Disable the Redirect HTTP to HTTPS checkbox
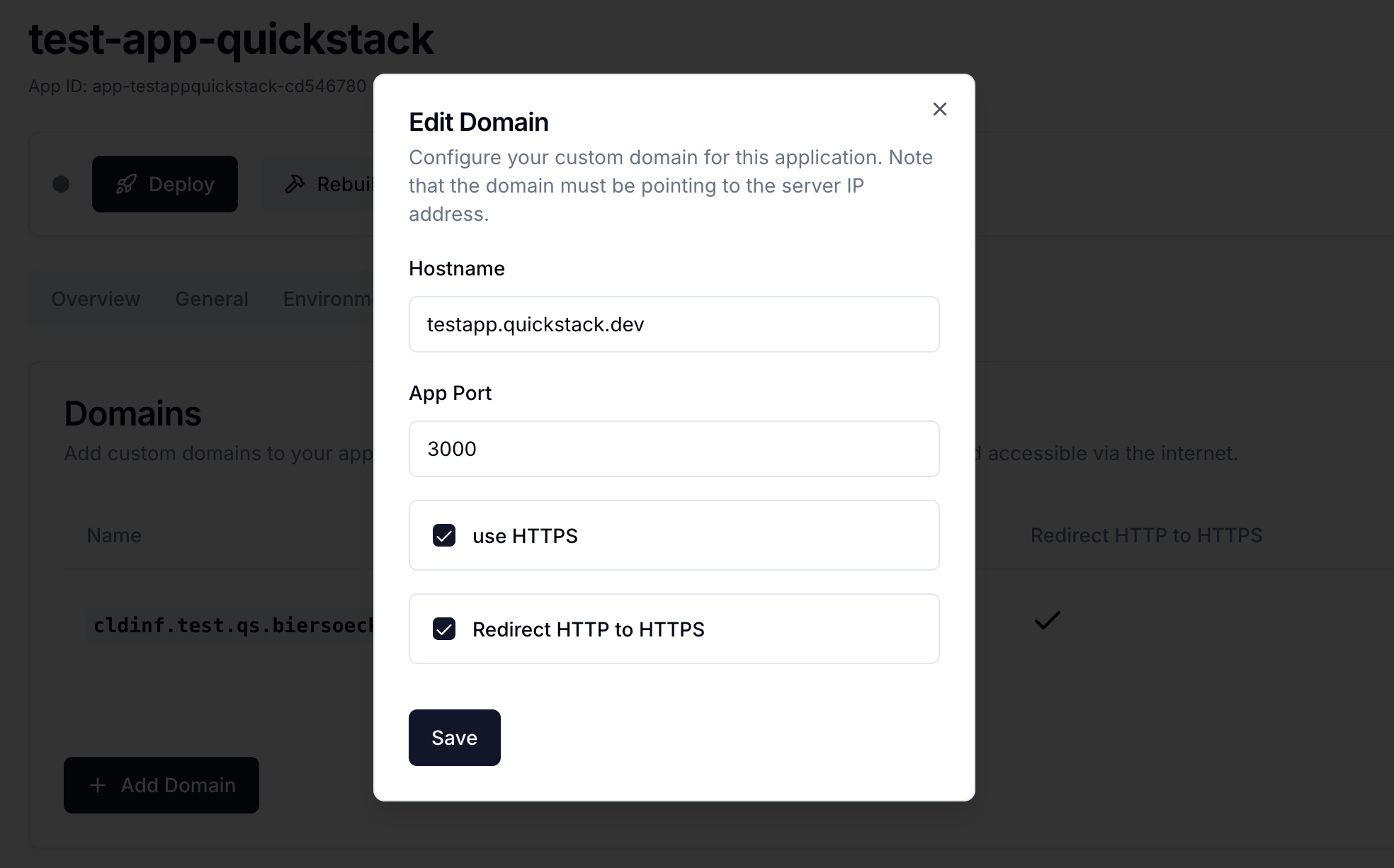 tap(444, 629)
